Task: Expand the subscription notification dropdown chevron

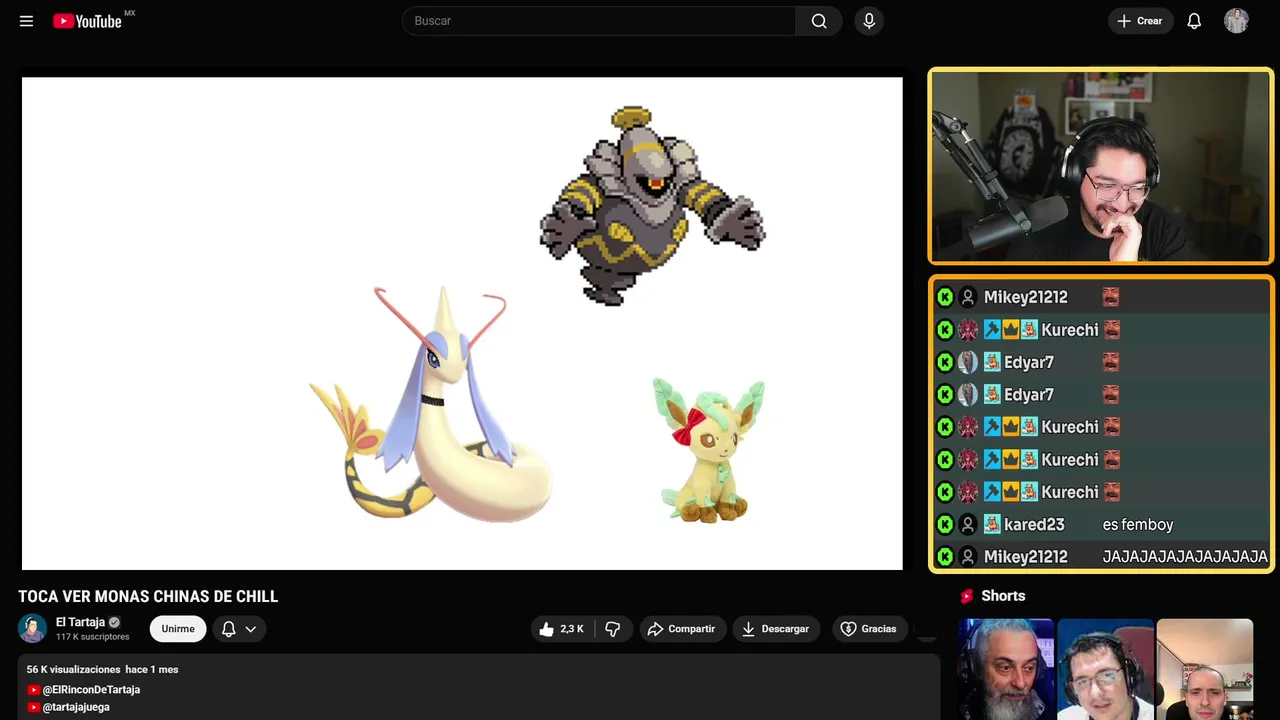Action: tap(251, 629)
